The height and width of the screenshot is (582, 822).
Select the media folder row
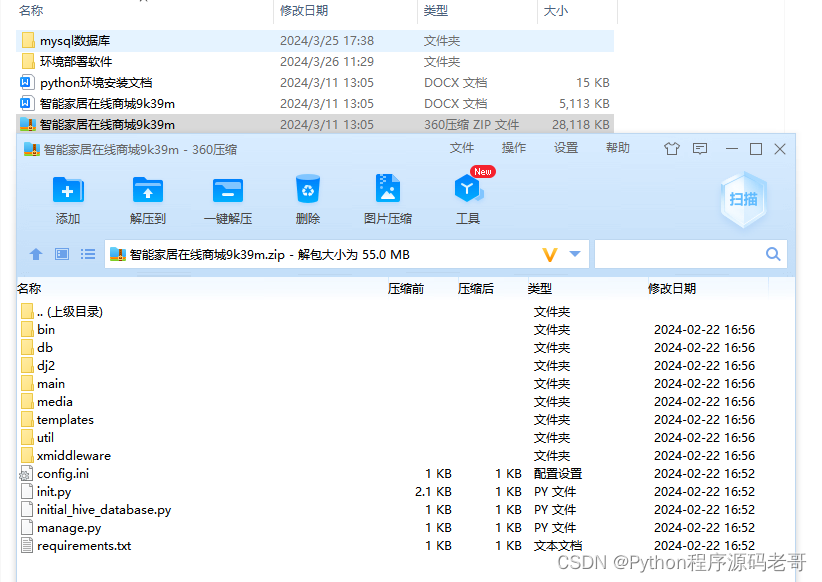[x=406, y=402]
